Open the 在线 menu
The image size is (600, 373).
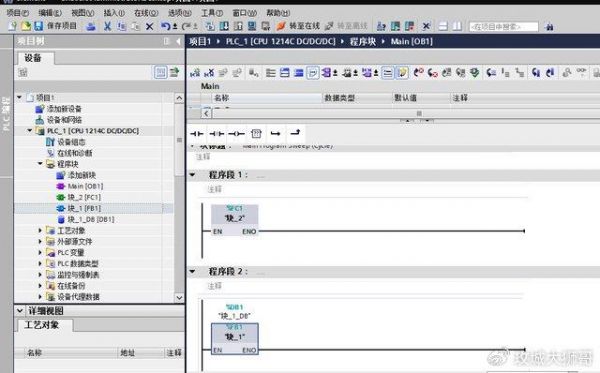click(x=146, y=13)
